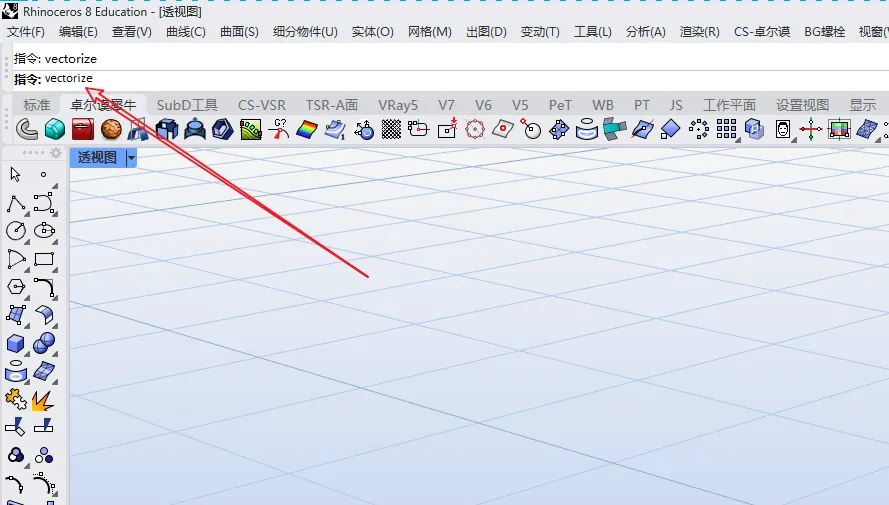This screenshot has width=889, height=505.
Task: Expand the 透视图 viewport dropdown arrow
Action: (132, 158)
